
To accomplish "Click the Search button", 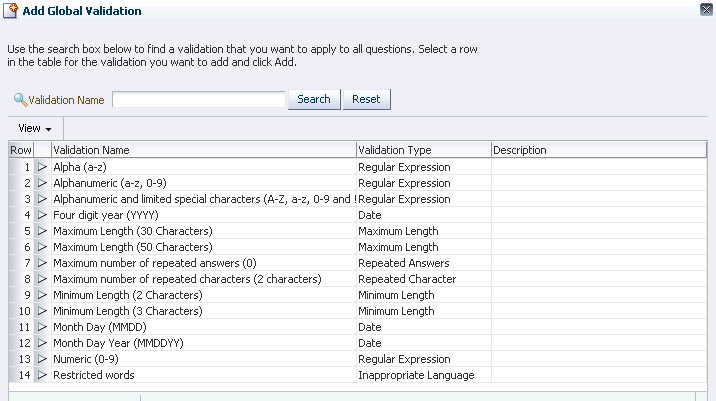I will pyautogui.click(x=314, y=99).
